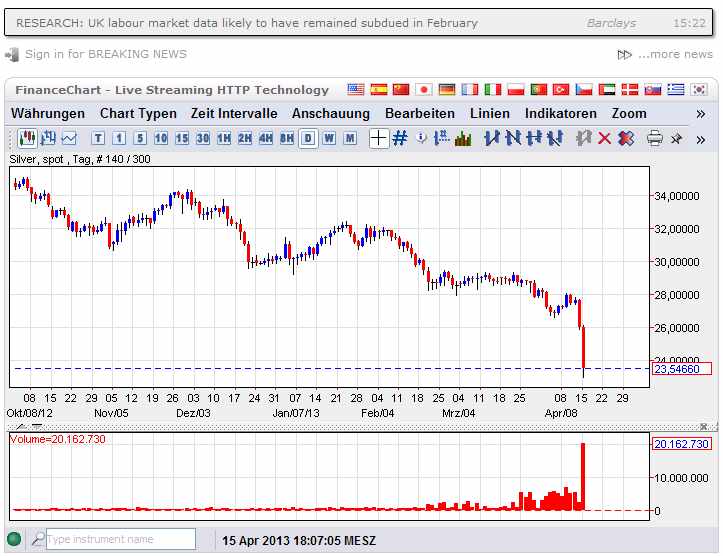Select the weekly (W) interval button

pyautogui.click(x=329, y=138)
